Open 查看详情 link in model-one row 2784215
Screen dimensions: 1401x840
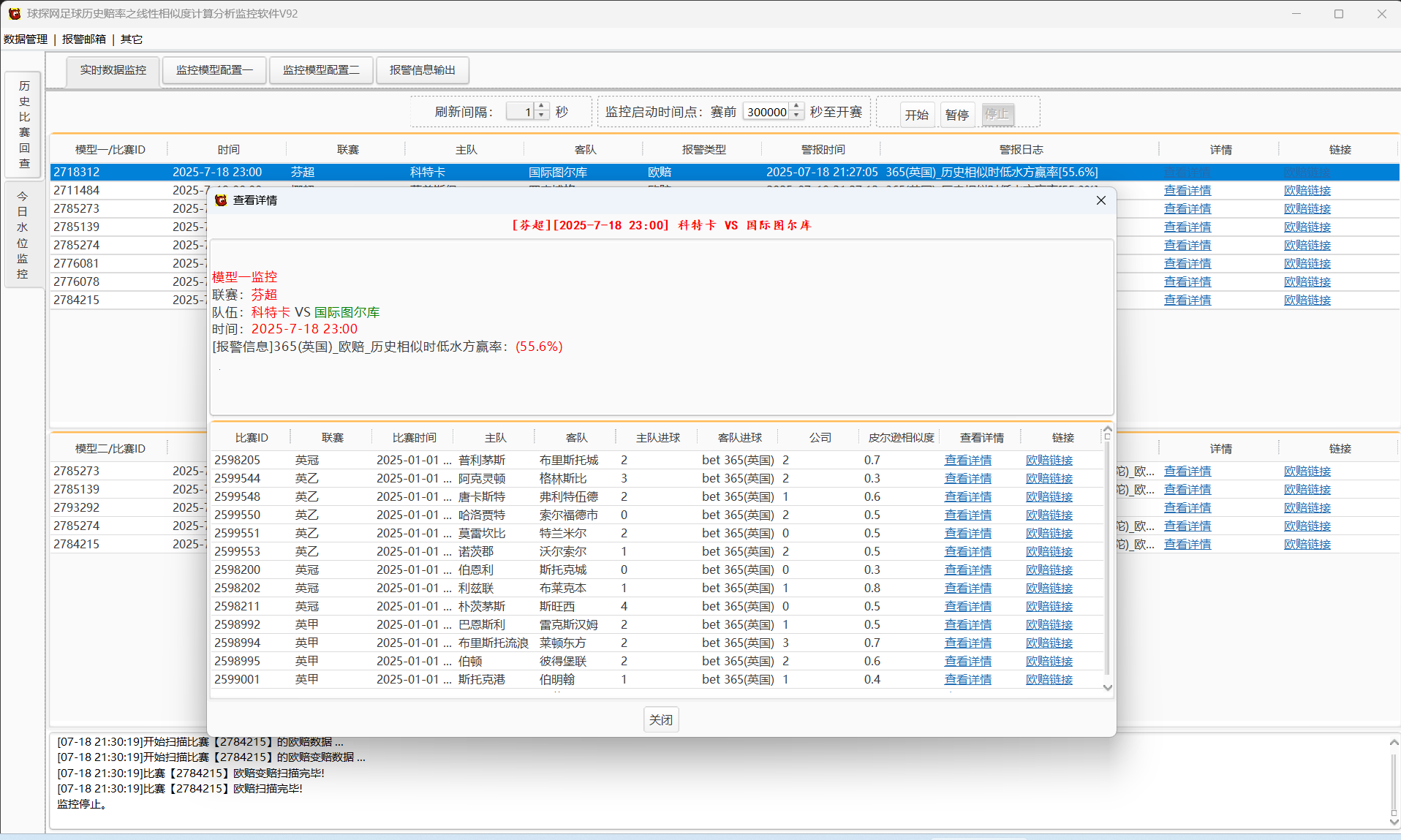coord(1187,300)
